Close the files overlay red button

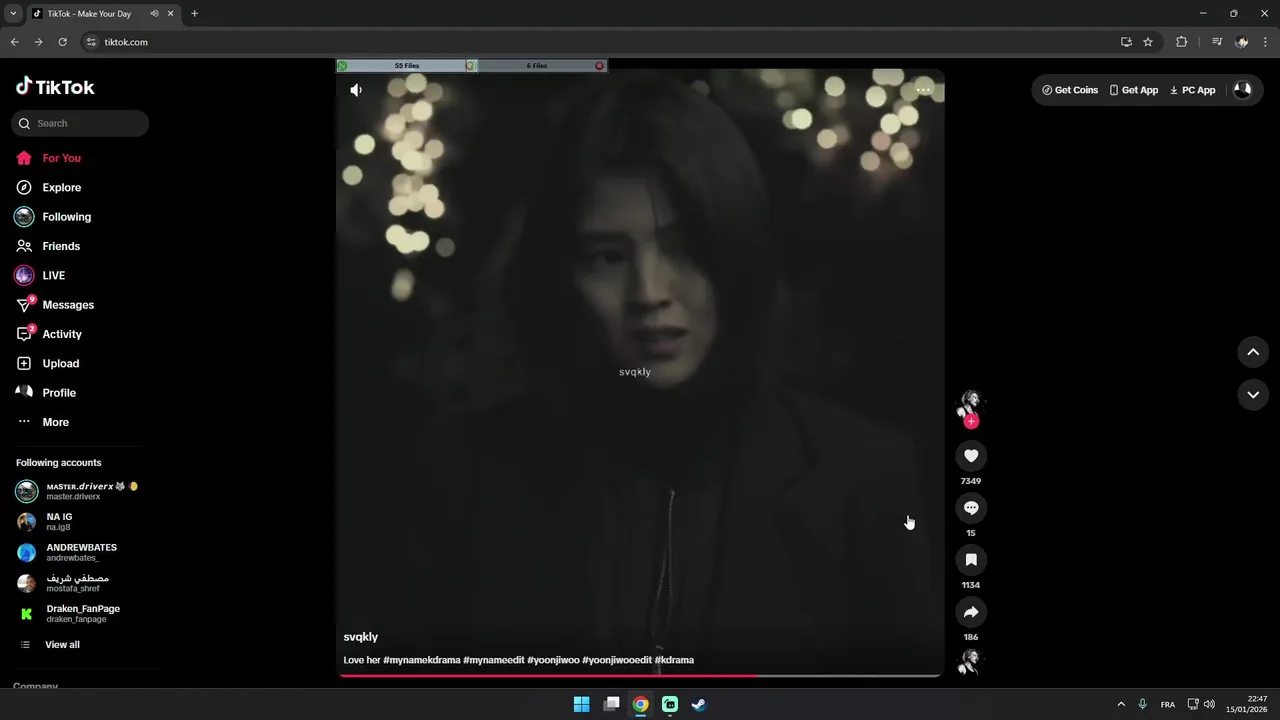(x=600, y=66)
